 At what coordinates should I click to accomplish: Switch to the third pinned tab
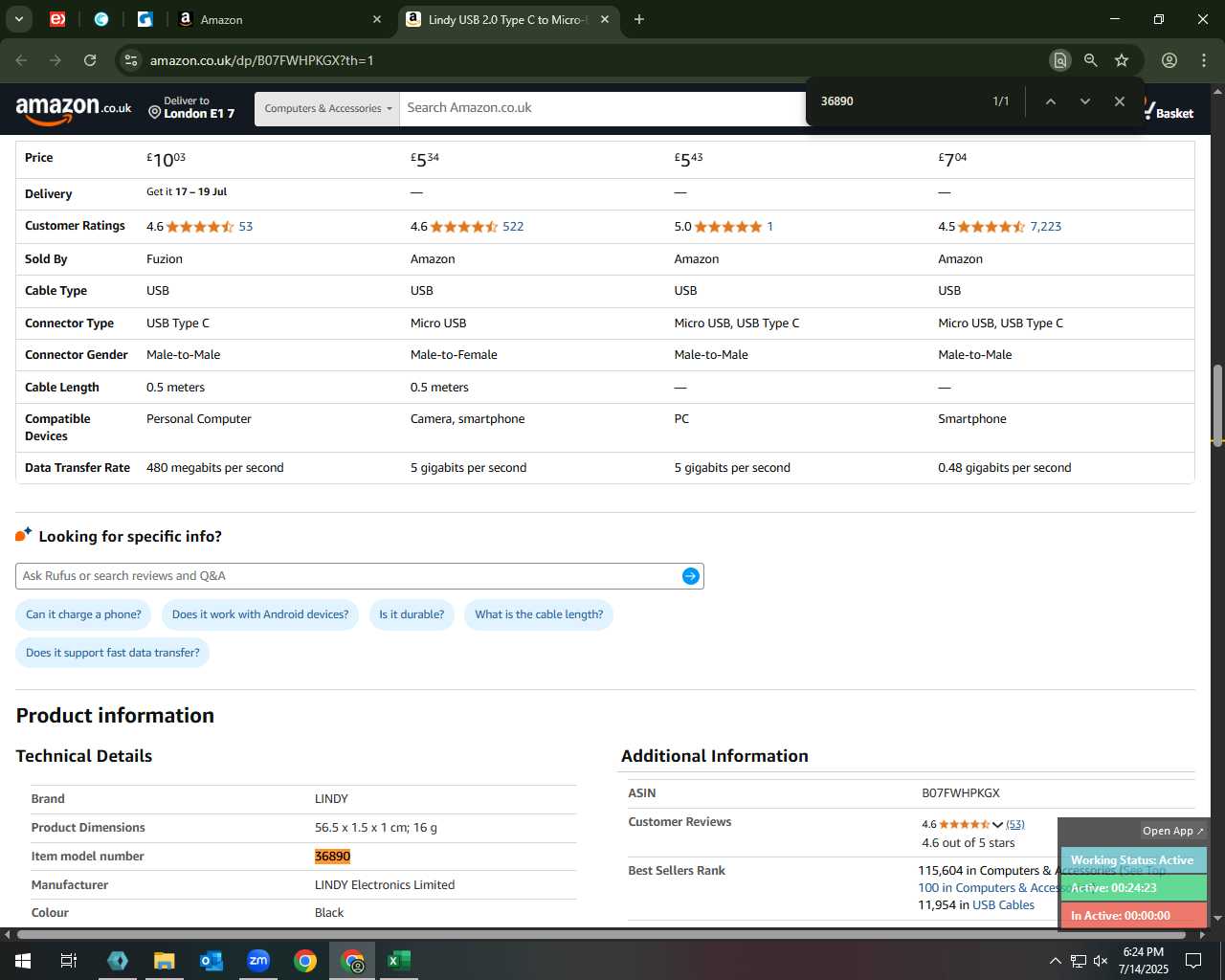click(x=145, y=19)
